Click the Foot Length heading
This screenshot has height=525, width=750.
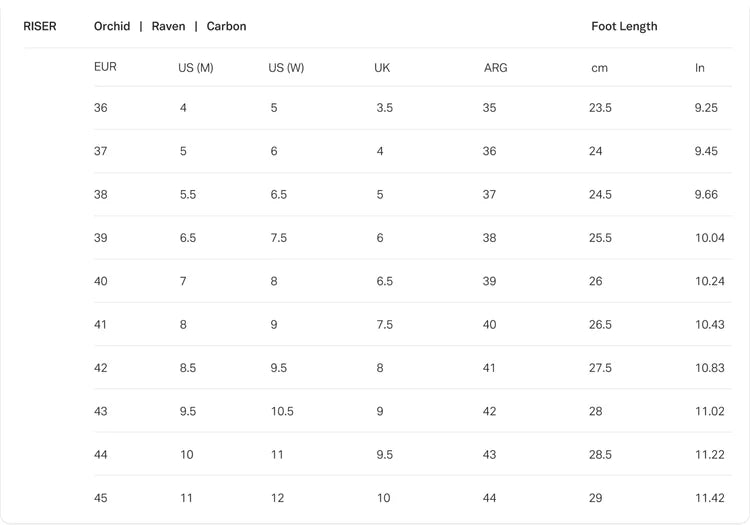(624, 26)
